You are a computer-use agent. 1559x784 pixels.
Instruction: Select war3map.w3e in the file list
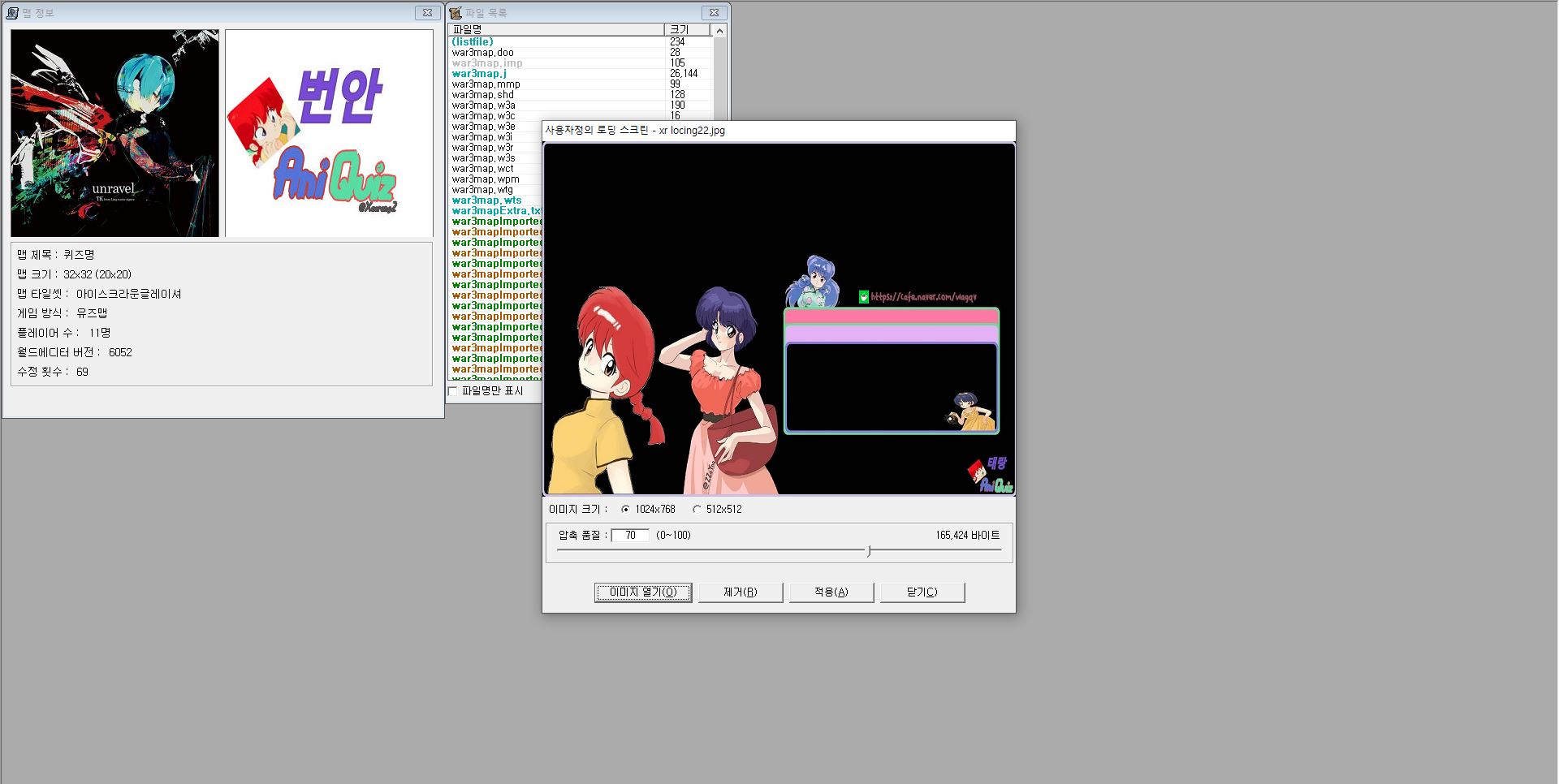(484, 127)
